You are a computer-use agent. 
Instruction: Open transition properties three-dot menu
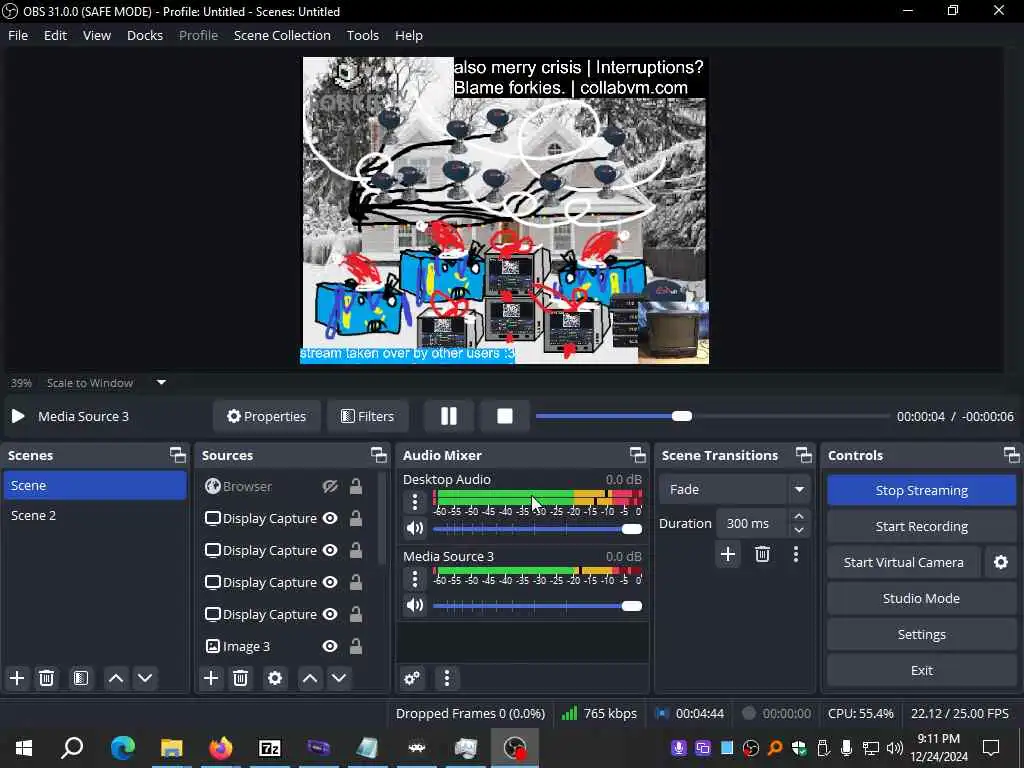point(795,554)
